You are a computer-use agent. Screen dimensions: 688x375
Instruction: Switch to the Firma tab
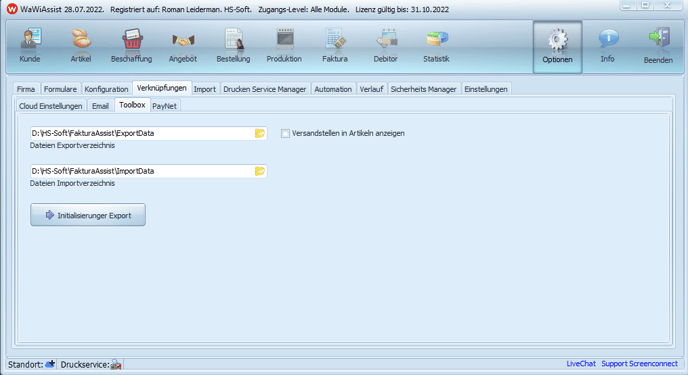tap(26, 89)
